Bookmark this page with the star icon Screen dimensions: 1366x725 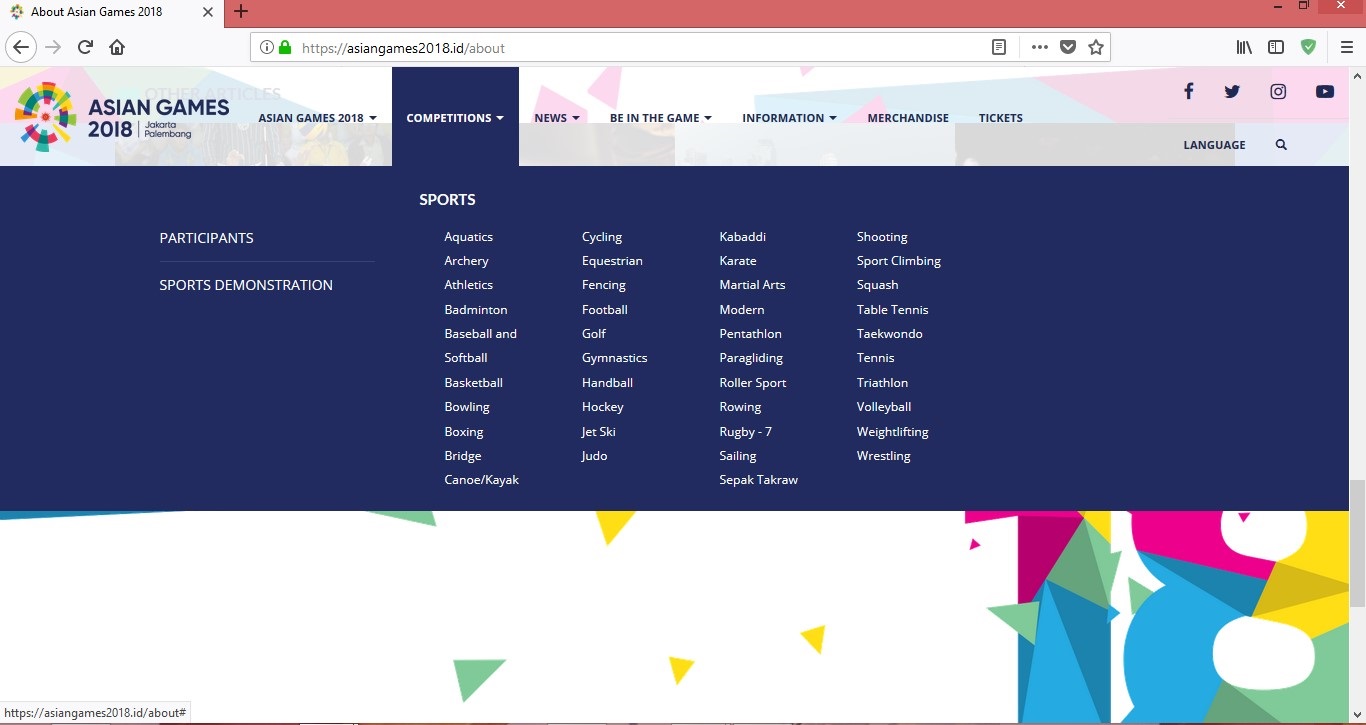(x=1096, y=47)
